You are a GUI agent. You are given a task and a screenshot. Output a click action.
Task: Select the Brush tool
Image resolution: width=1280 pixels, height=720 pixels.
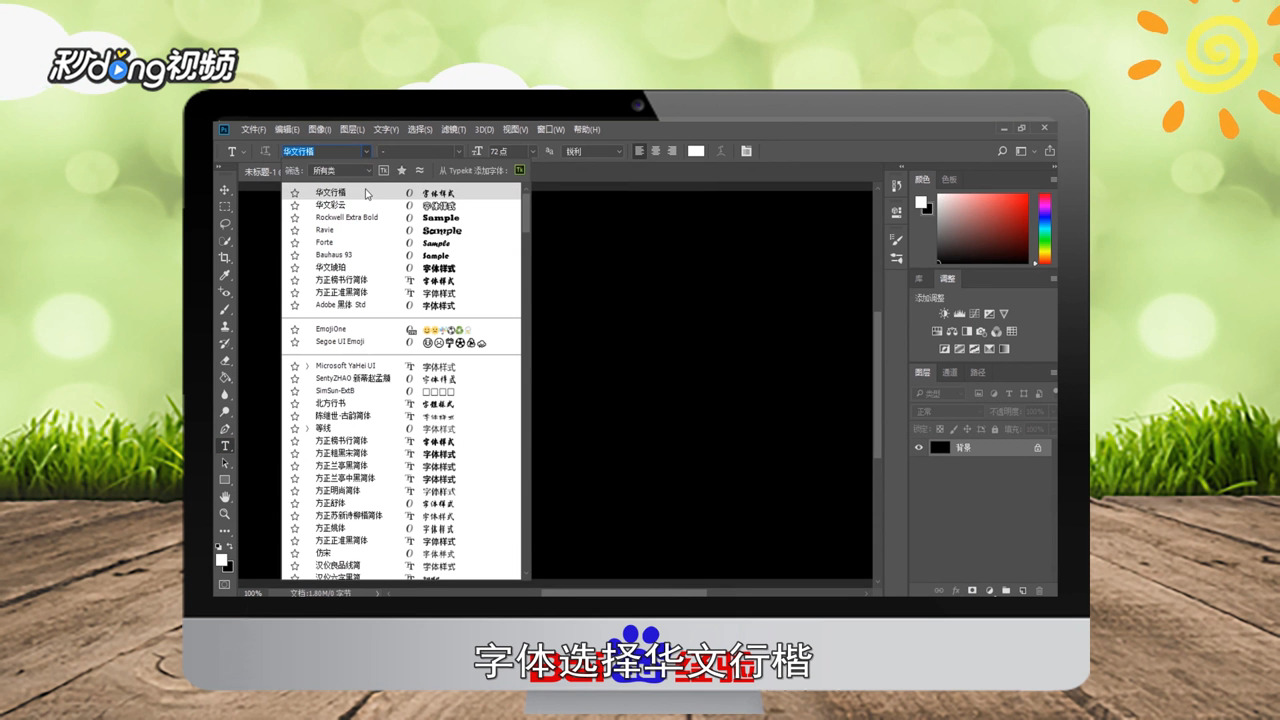coord(225,310)
